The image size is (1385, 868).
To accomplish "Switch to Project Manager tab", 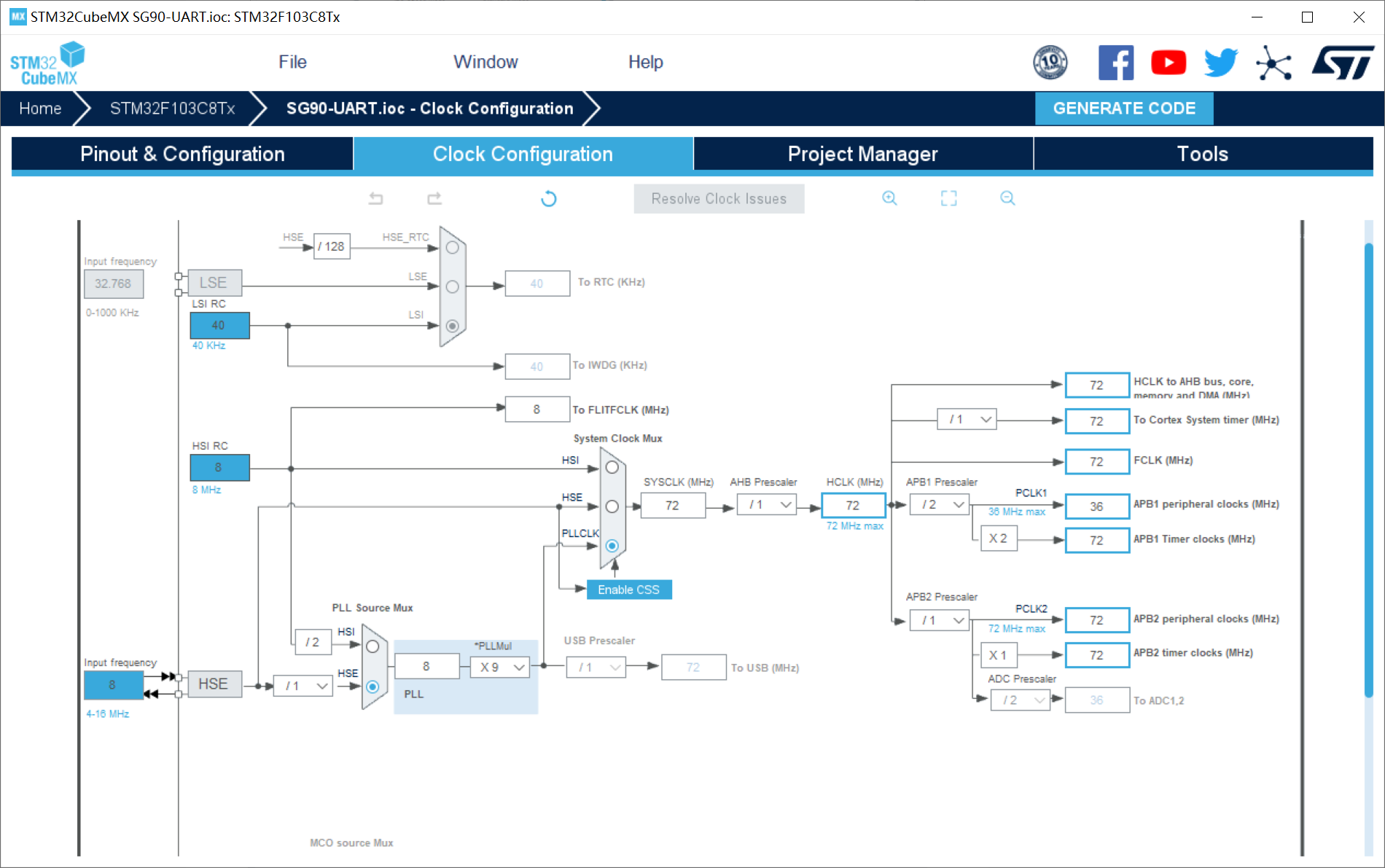I will [863, 154].
